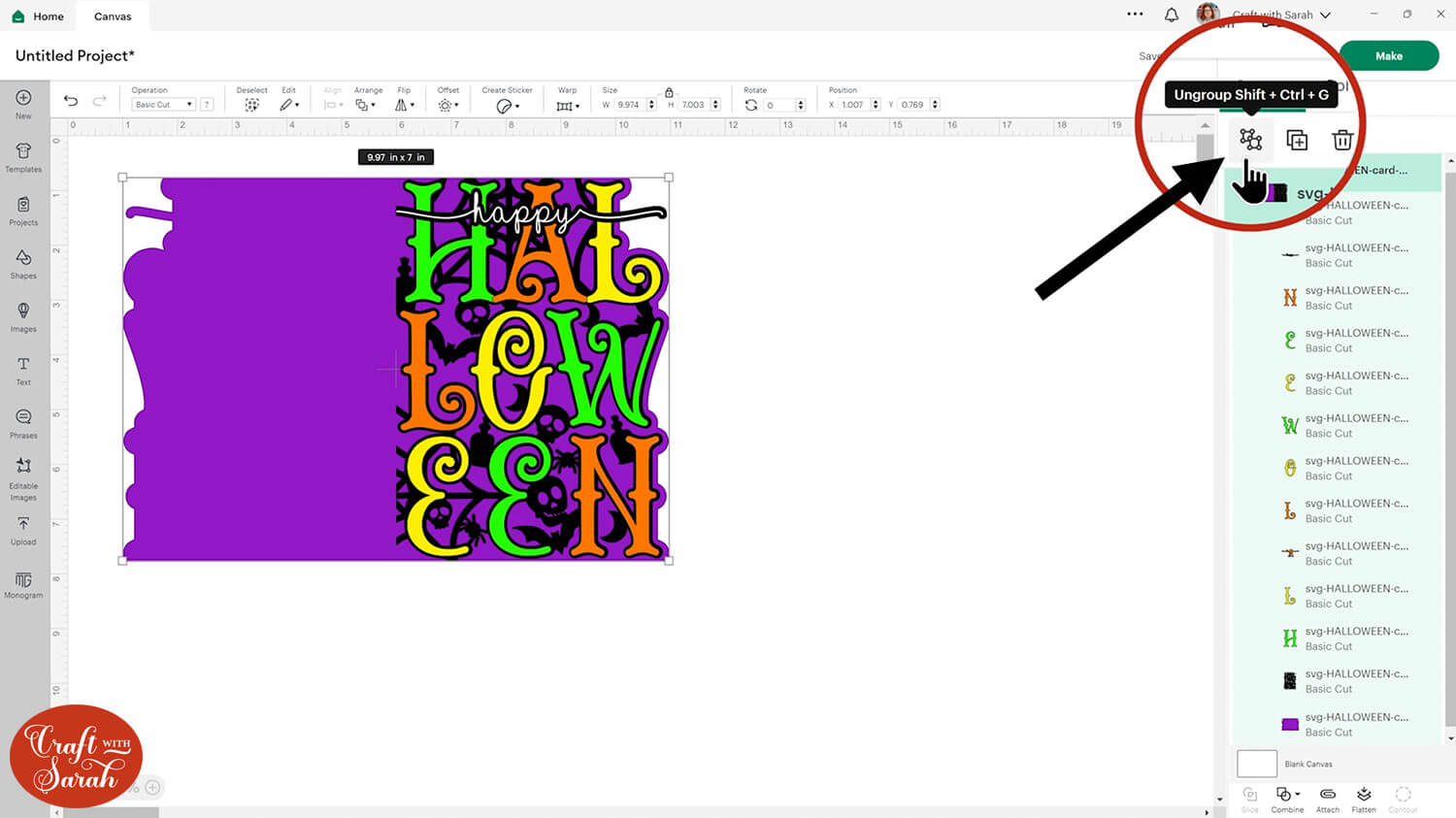Click the Undo arrow
Image resolution: width=1456 pixels, height=818 pixels.
71,101
